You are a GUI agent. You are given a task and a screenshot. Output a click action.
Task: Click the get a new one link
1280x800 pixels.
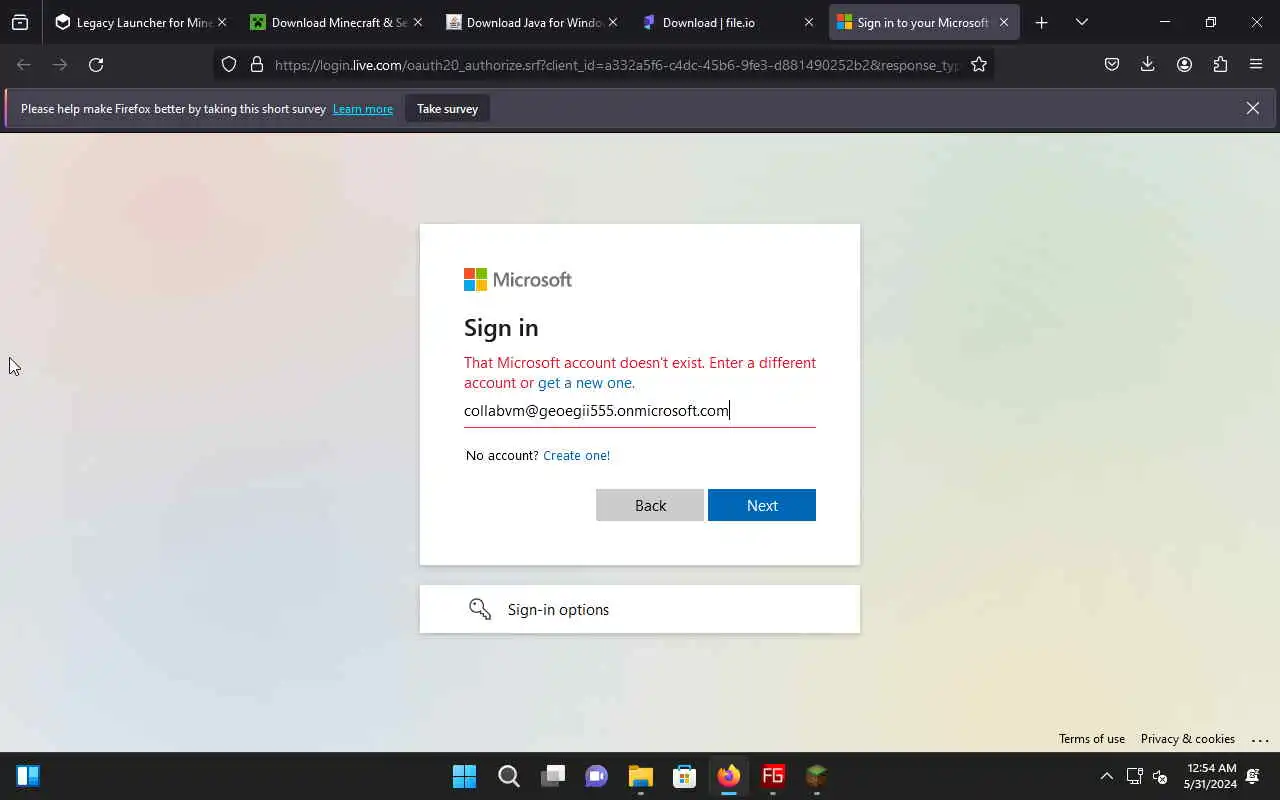585,383
